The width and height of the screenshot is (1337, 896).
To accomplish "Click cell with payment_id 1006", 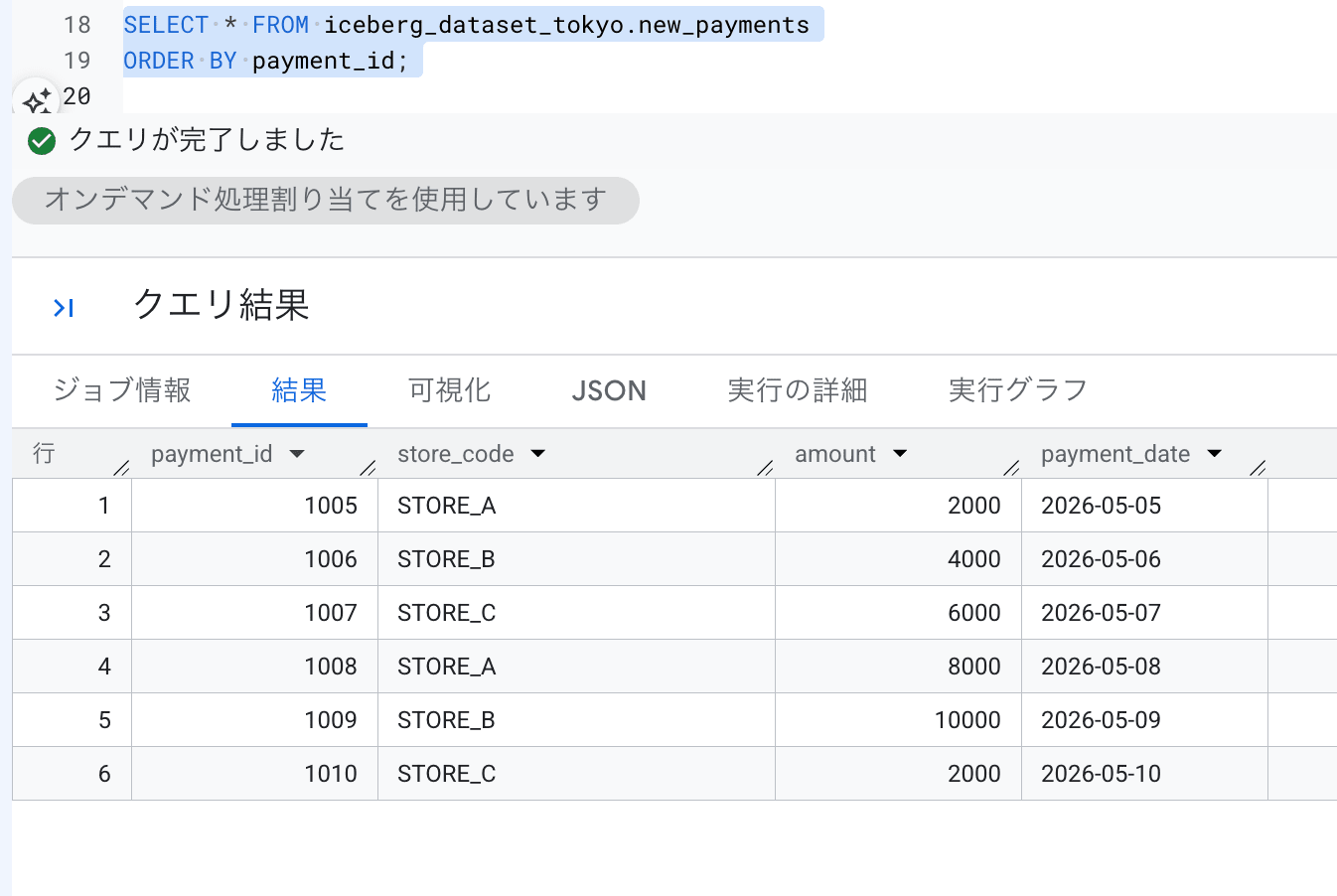I will pyautogui.click(x=254, y=559).
